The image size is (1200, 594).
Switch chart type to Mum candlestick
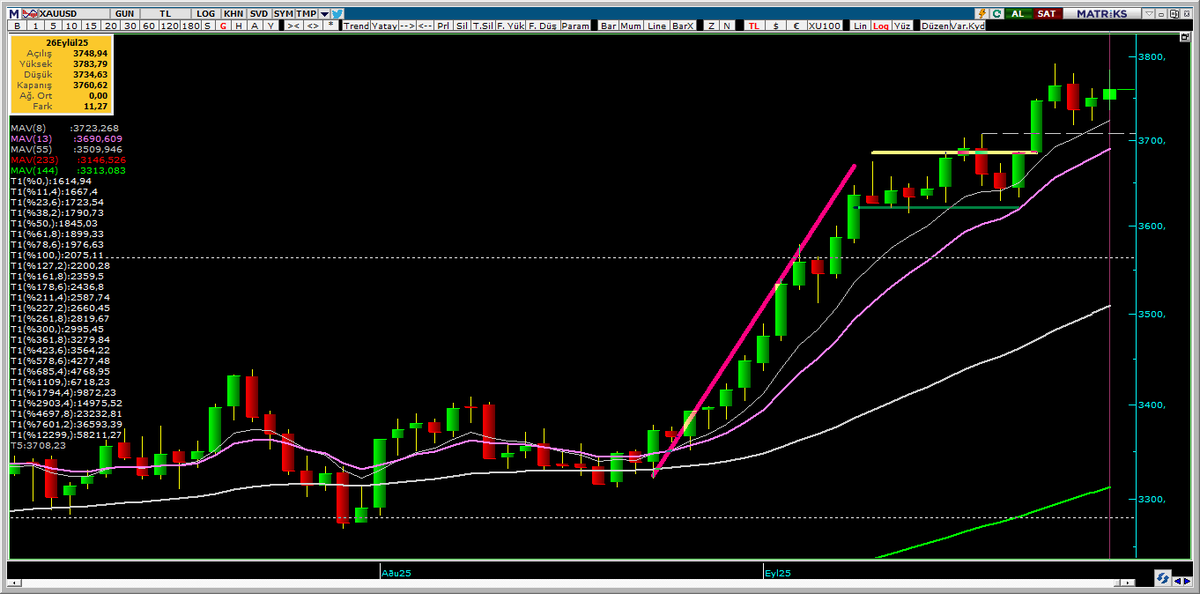[631, 26]
